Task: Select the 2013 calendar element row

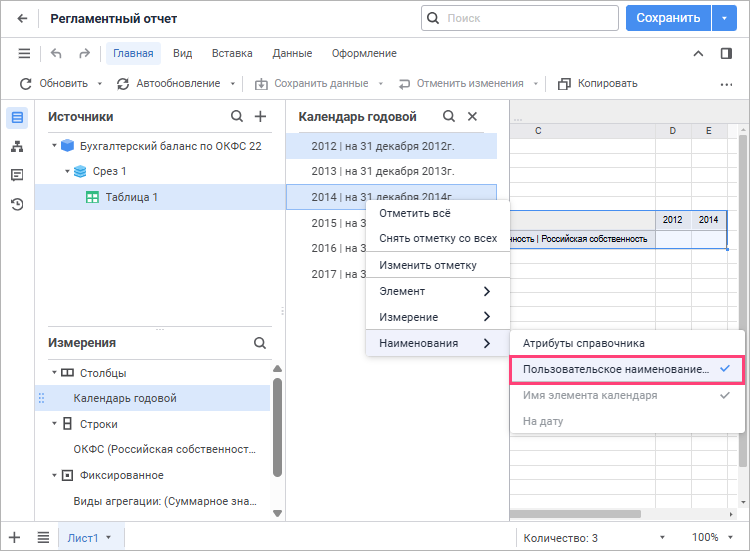Action: [391, 171]
